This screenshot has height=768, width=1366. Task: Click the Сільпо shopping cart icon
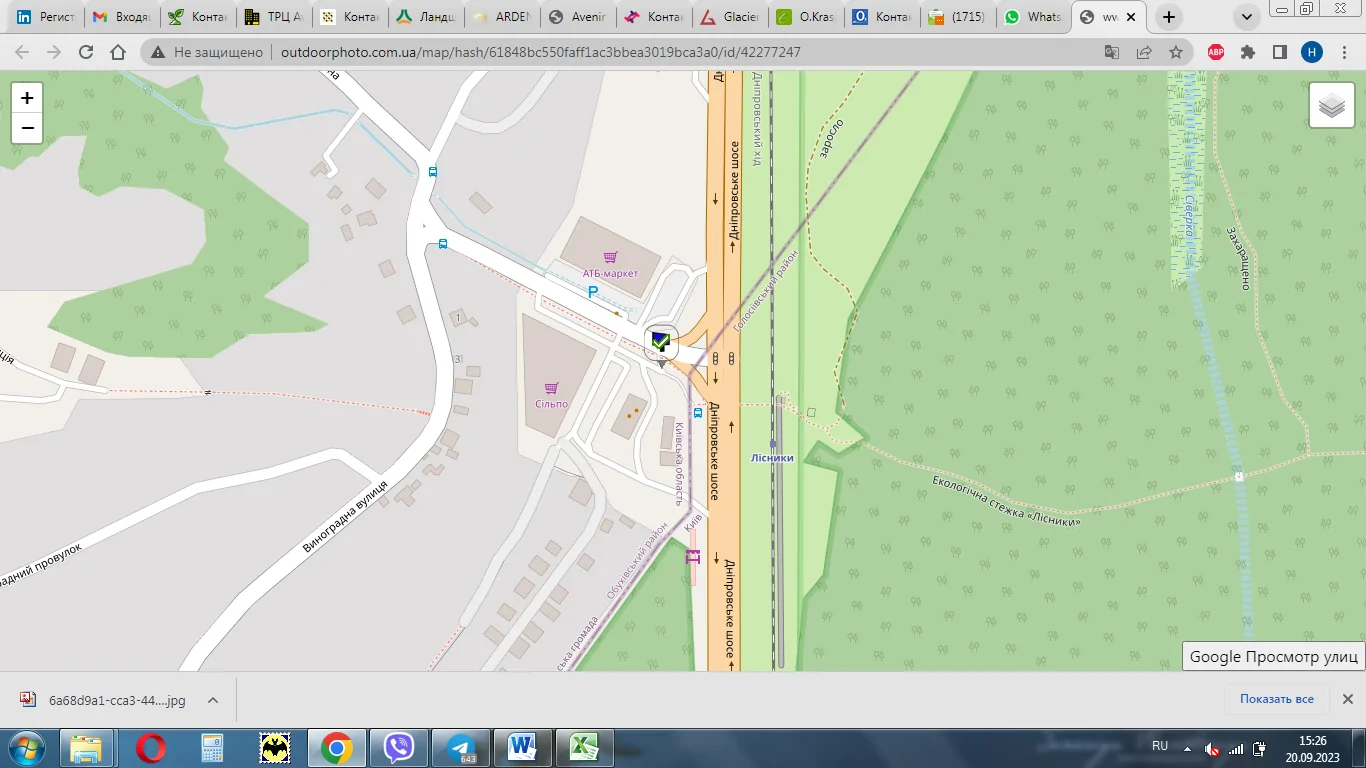click(x=551, y=388)
